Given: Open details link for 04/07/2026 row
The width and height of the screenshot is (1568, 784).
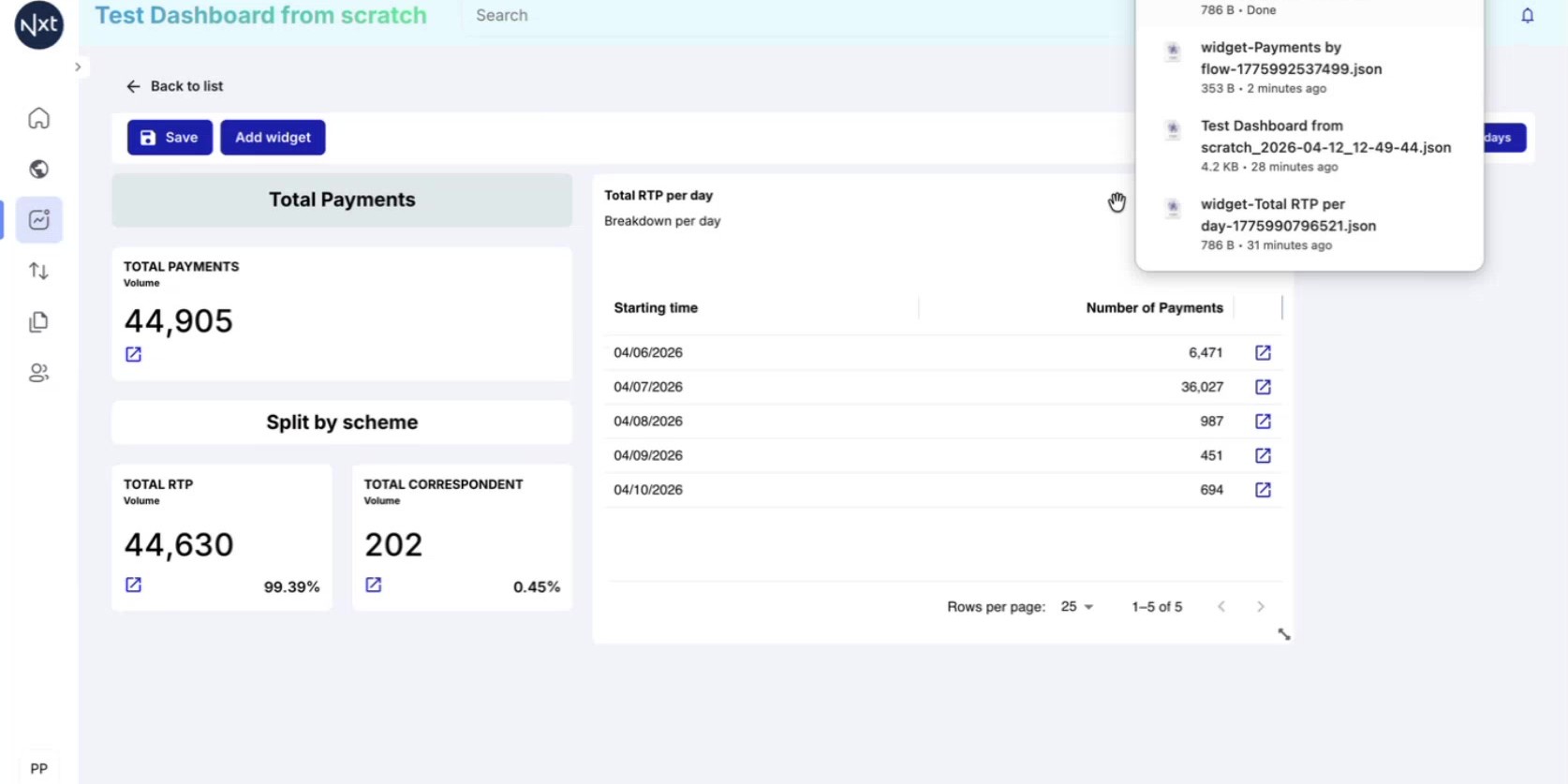Looking at the screenshot, I should click(x=1263, y=387).
